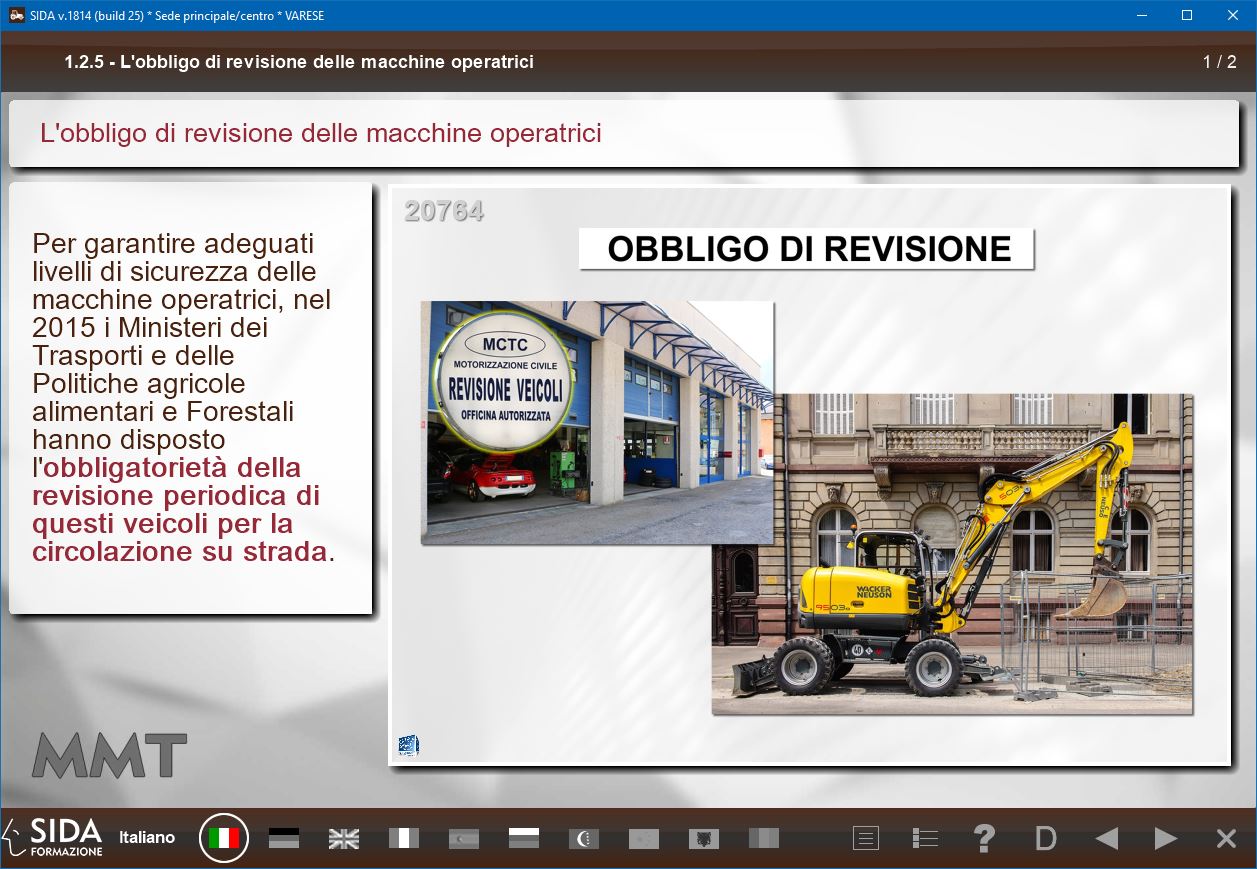Choose the British flag for English
This screenshot has width=1257, height=869.
[x=344, y=838]
